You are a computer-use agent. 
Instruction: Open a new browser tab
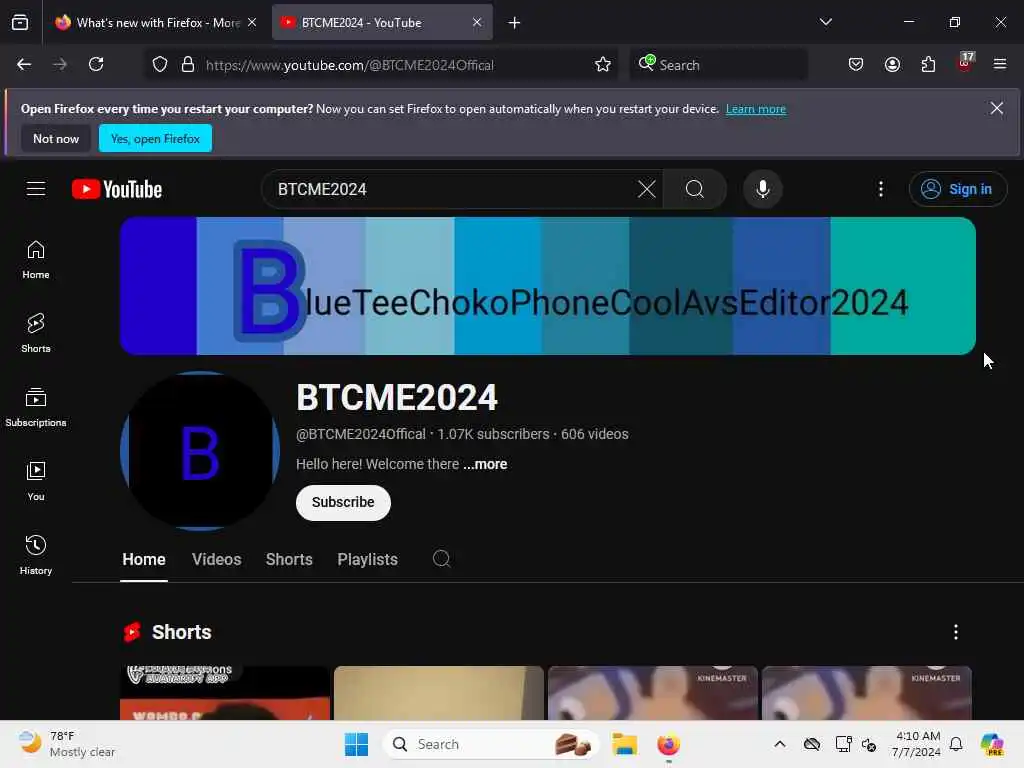[515, 23]
